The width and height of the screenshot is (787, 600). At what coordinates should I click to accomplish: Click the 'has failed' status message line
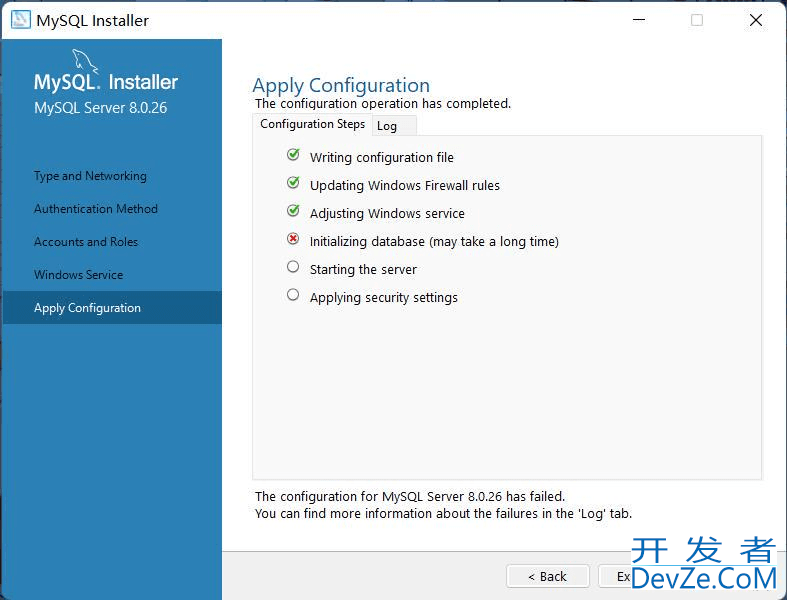[x=410, y=497]
